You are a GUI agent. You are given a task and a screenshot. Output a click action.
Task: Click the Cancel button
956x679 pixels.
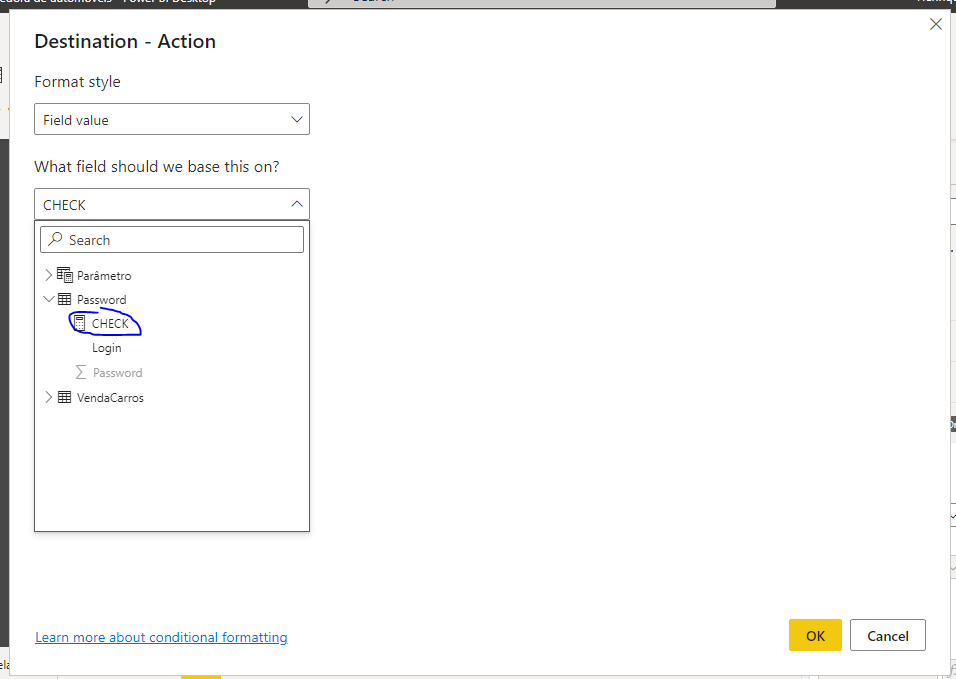(888, 635)
